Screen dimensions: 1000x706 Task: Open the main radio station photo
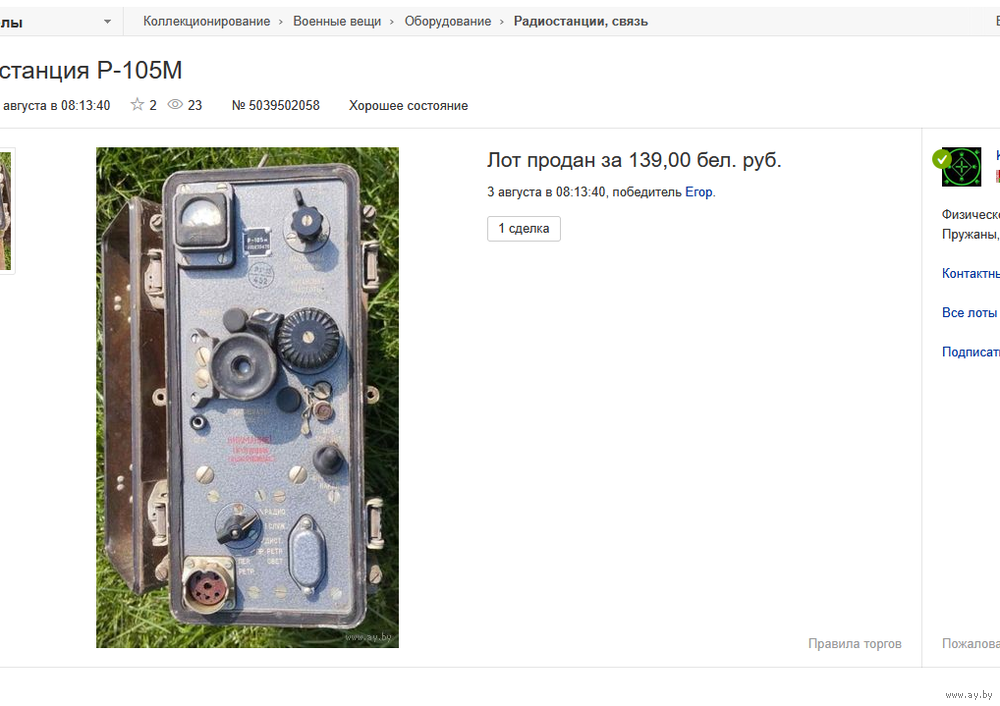(247, 397)
